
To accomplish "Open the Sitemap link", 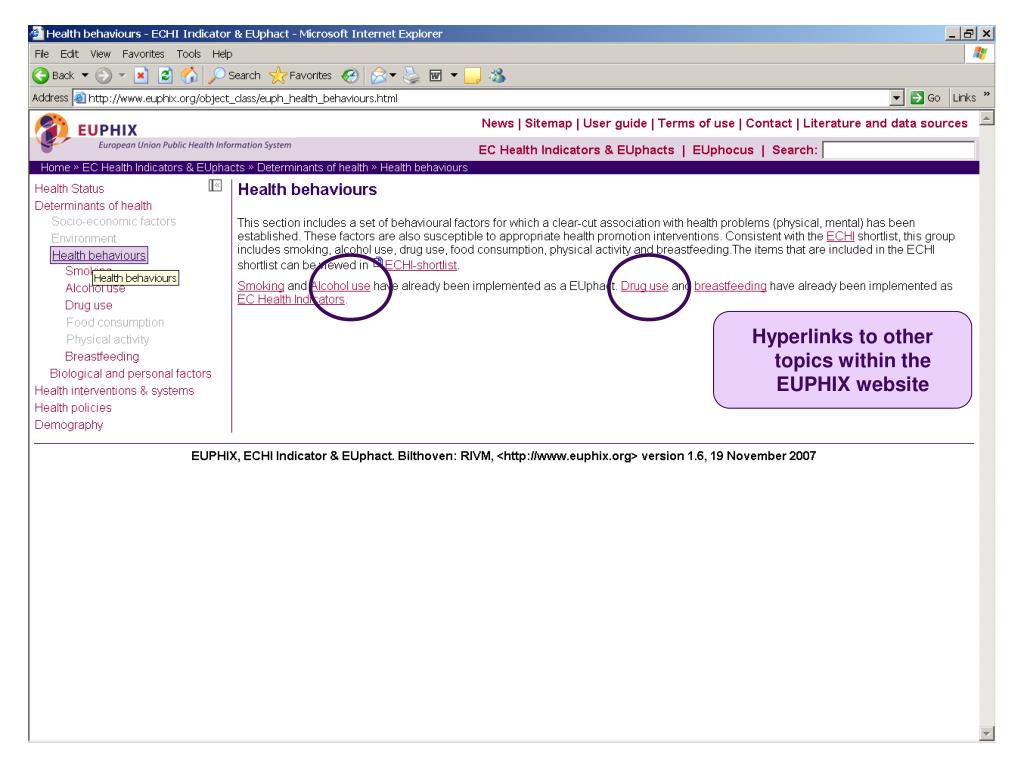I will tap(549, 123).
